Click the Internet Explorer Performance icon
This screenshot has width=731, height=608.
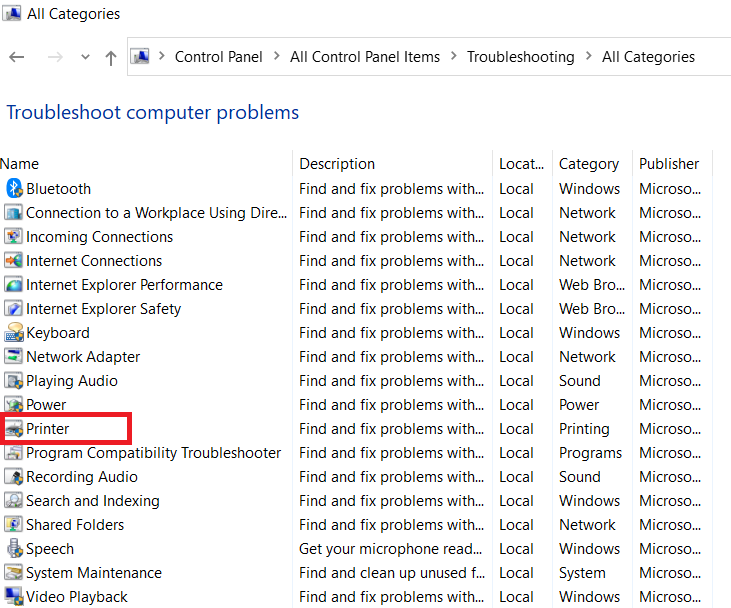point(14,284)
